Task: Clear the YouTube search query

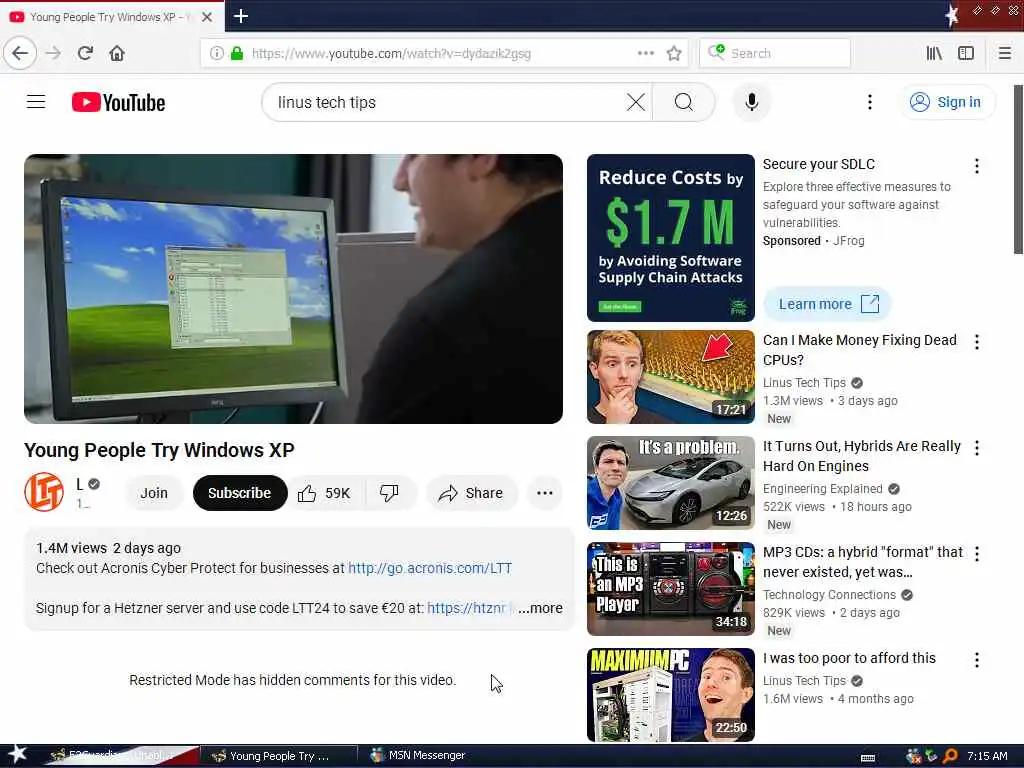Action: pyautogui.click(x=635, y=102)
